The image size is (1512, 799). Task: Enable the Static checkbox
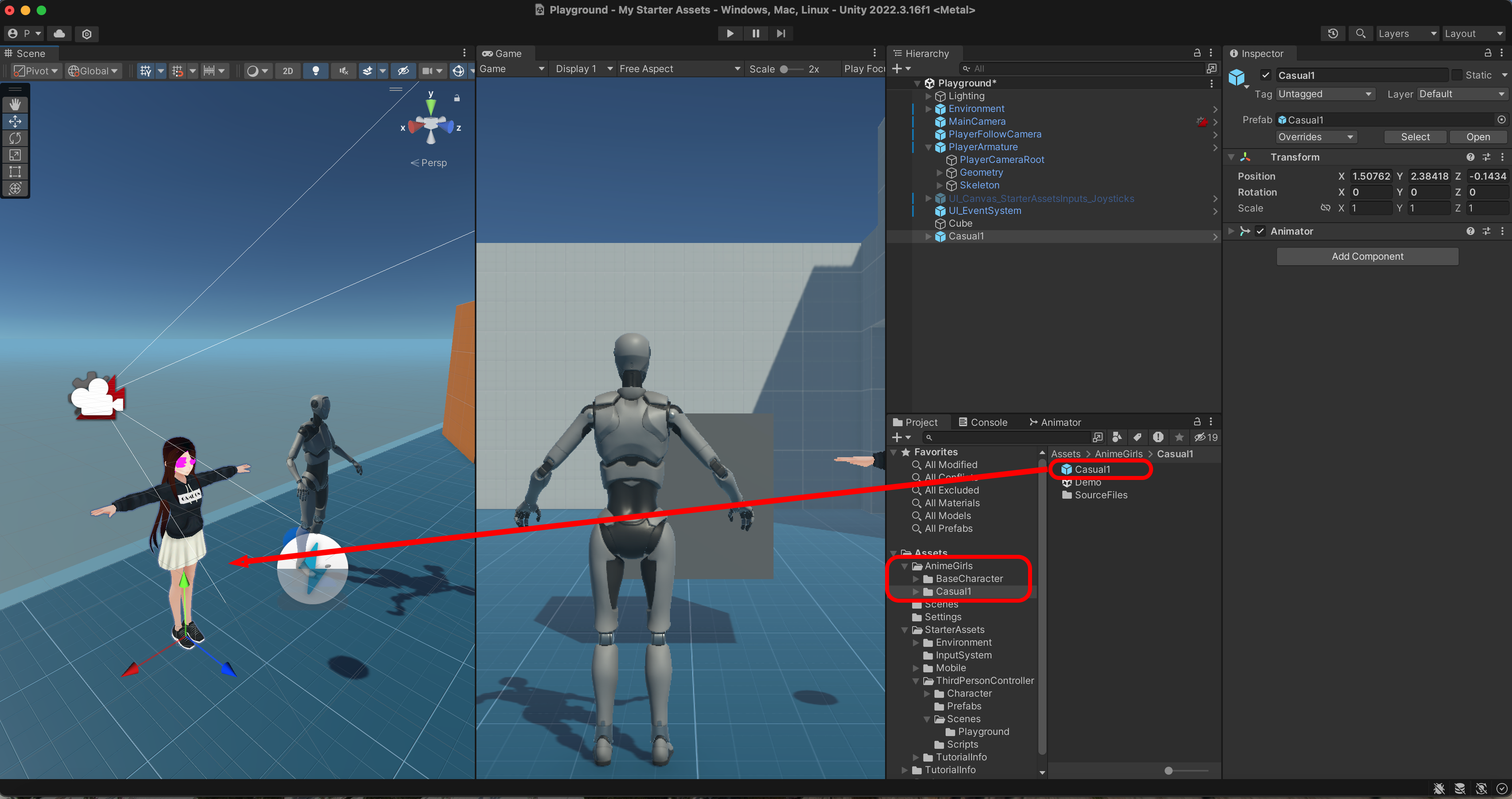[1457, 75]
